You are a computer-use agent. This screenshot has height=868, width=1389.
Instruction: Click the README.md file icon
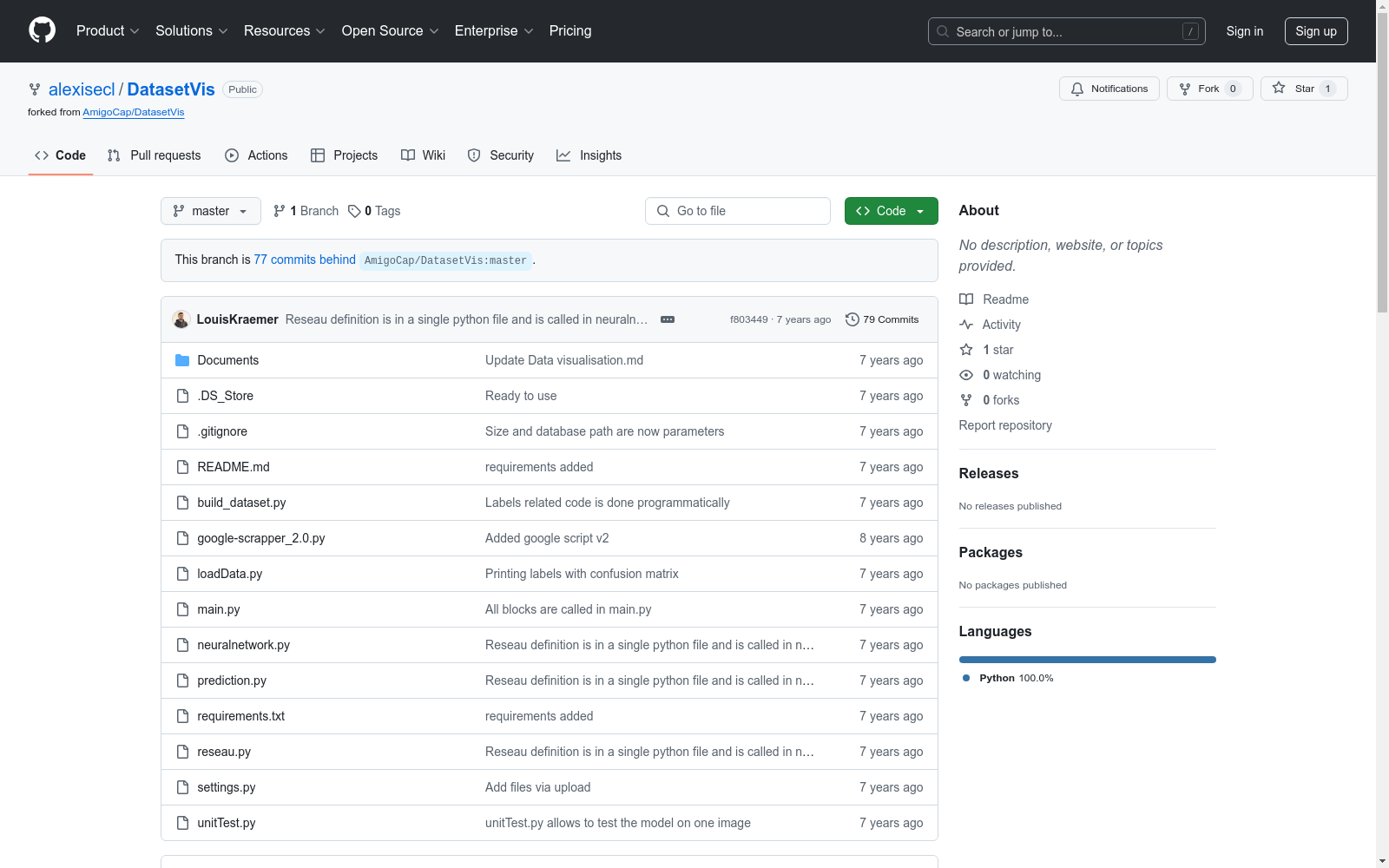click(182, 467)
